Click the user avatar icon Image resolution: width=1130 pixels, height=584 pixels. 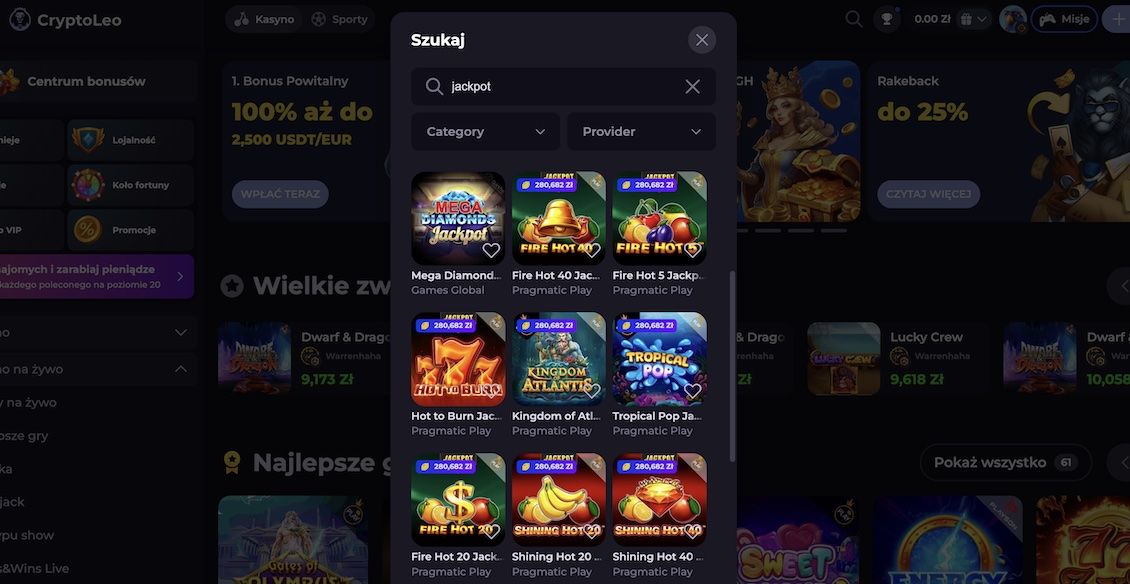point(1013,19)
